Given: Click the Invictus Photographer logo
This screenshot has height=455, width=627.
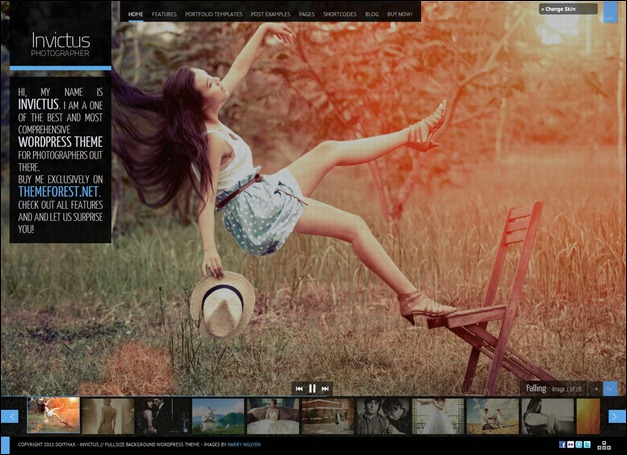Looking at the screenshot, I should pos(61,44).
